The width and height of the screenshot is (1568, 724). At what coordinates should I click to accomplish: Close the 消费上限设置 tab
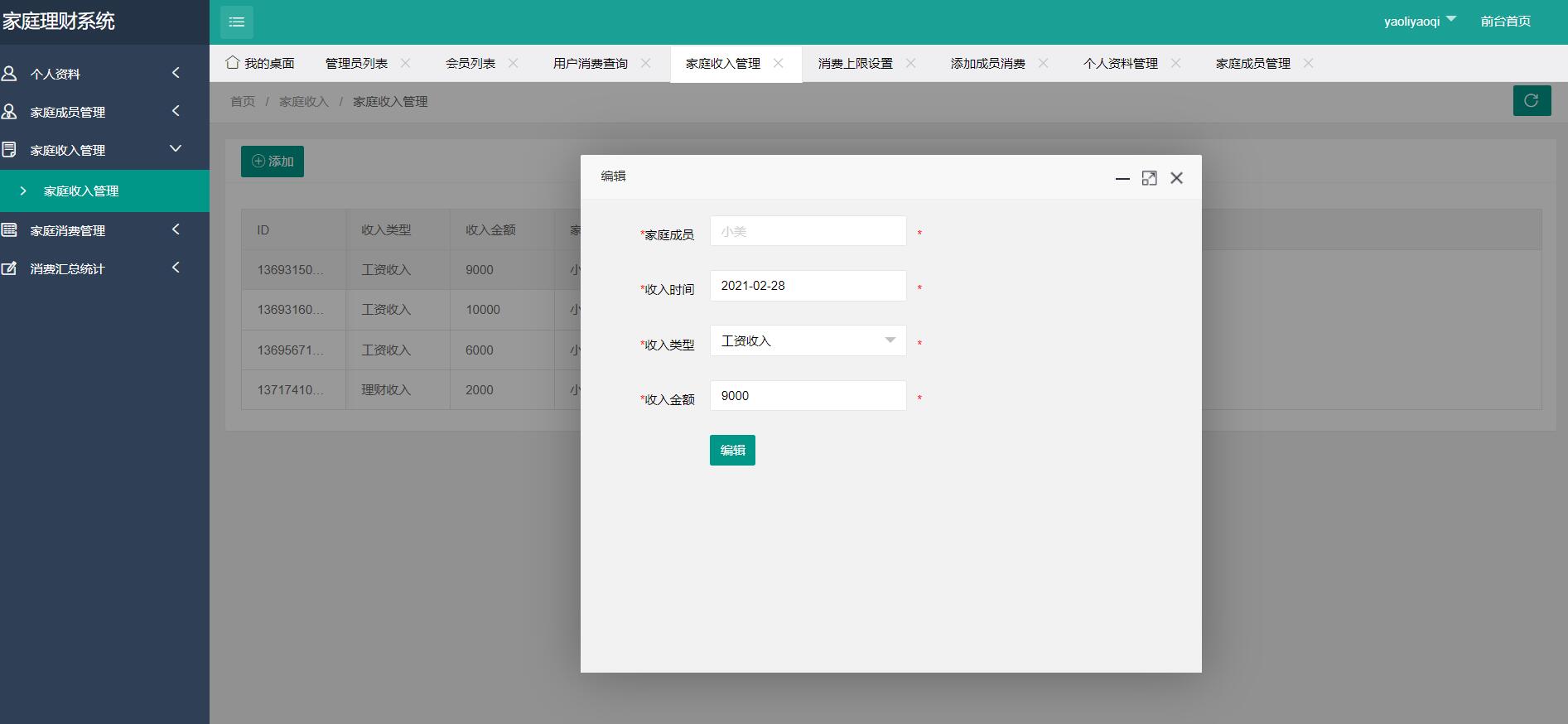pyautogui.click(x=911, y=63)
